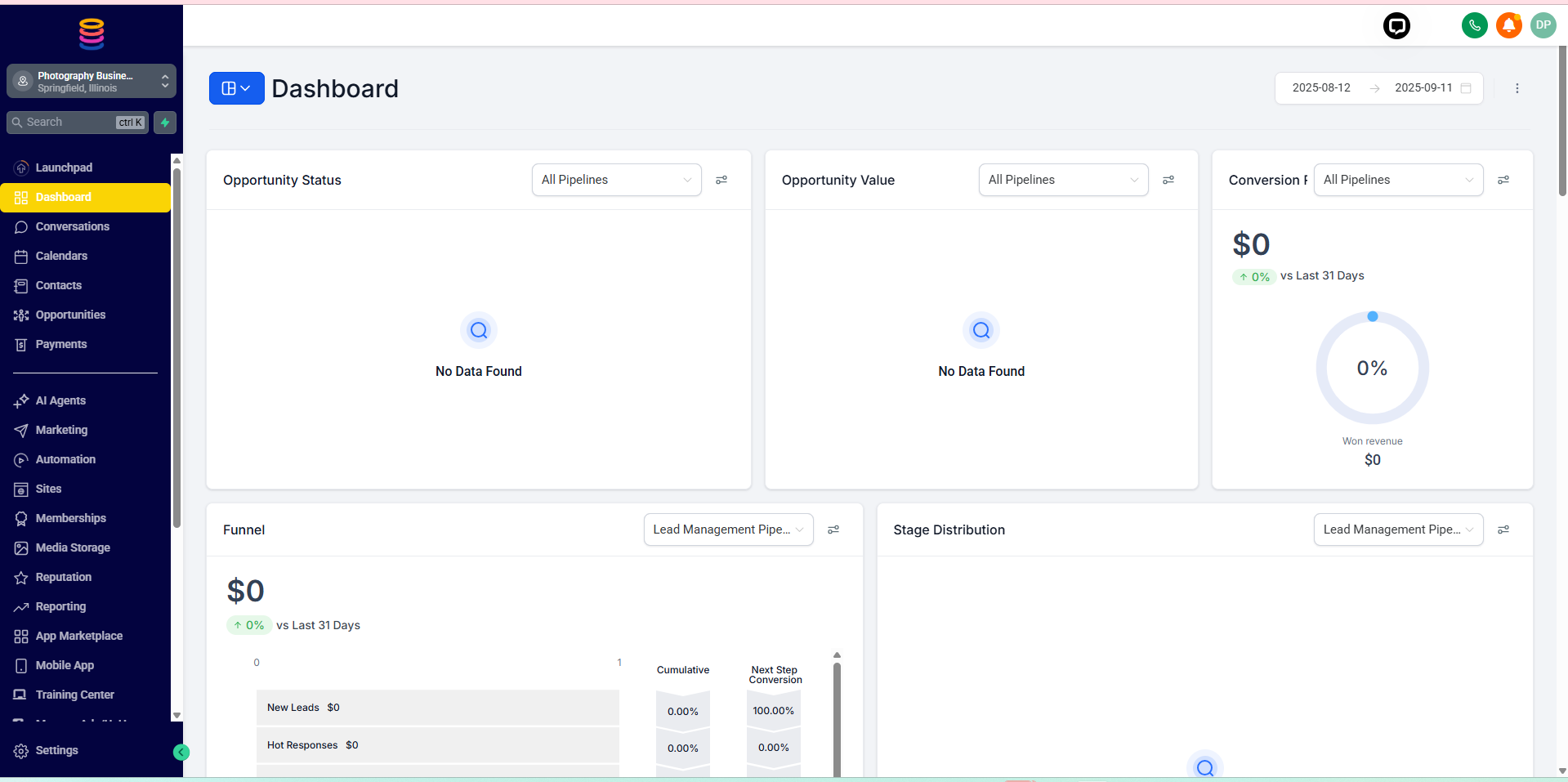Click the green phone dialer icon
This screenshot has width=1568, height=782.
pyautogui.click(x=1474, y=25)
